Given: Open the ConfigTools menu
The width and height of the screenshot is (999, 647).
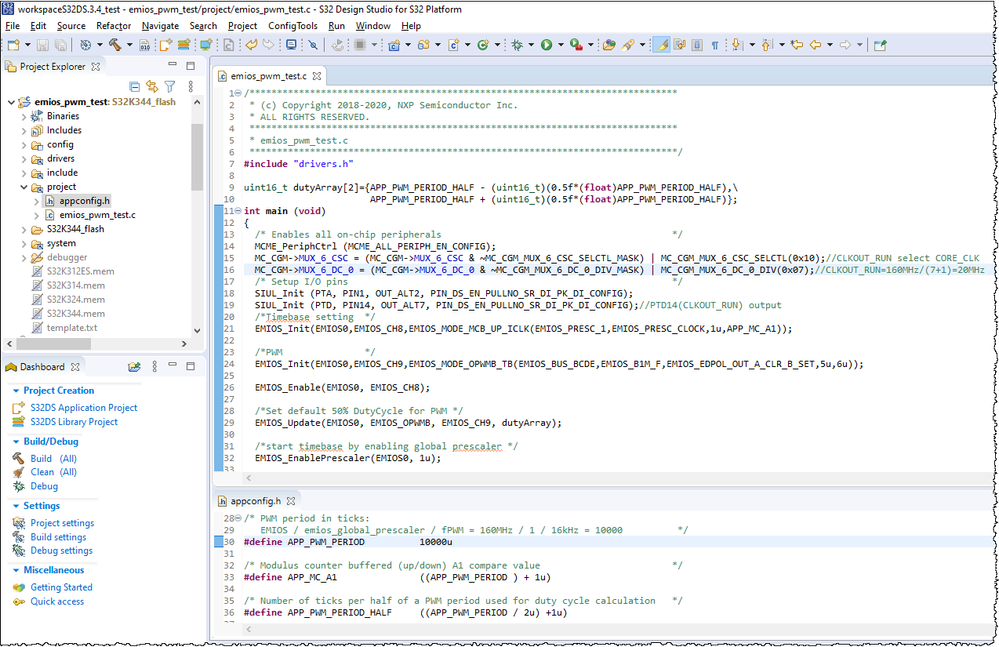Looking at the screenshot, I should click(292, 25).
